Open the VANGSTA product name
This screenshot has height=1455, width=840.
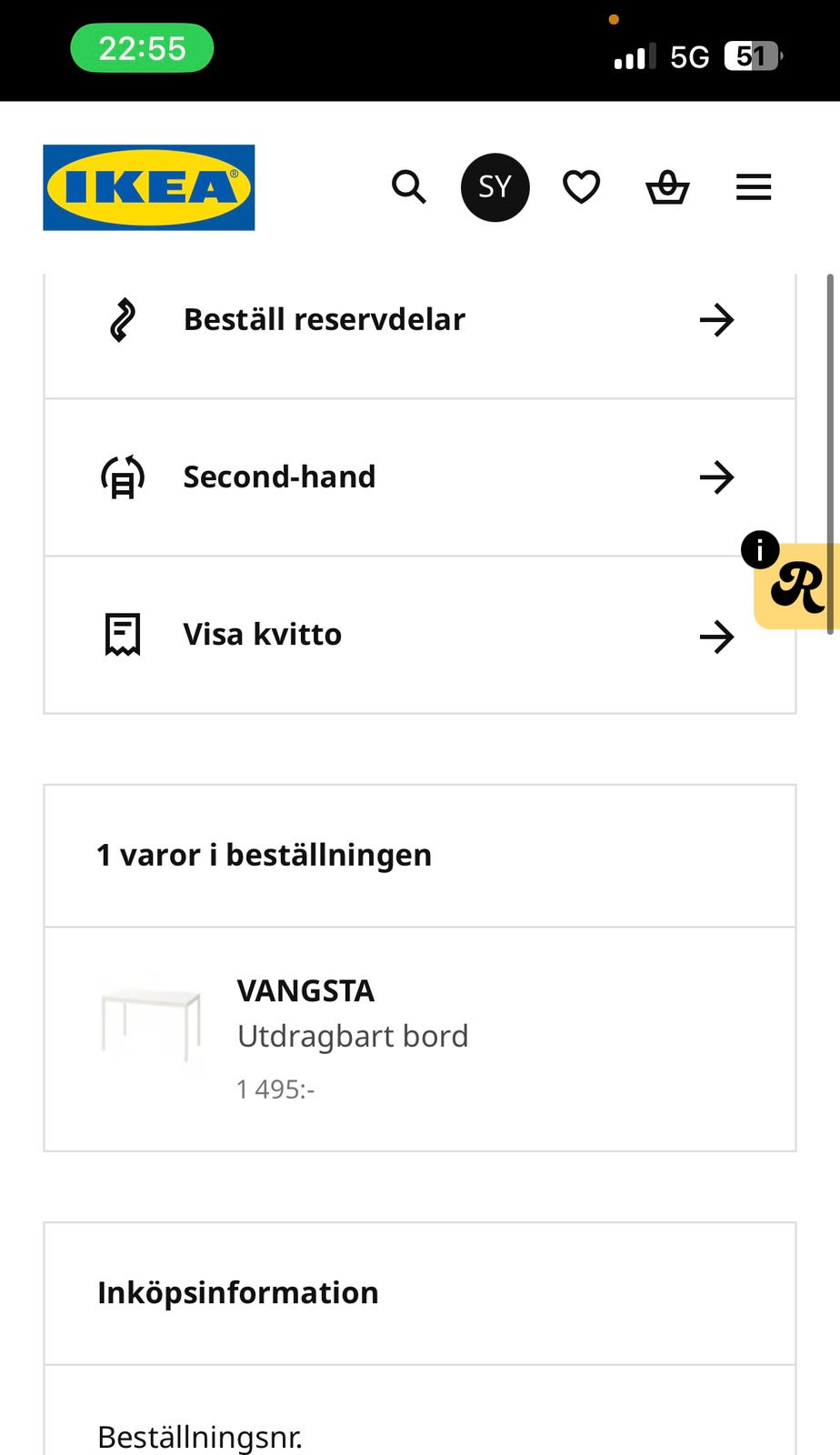(305, 991)
